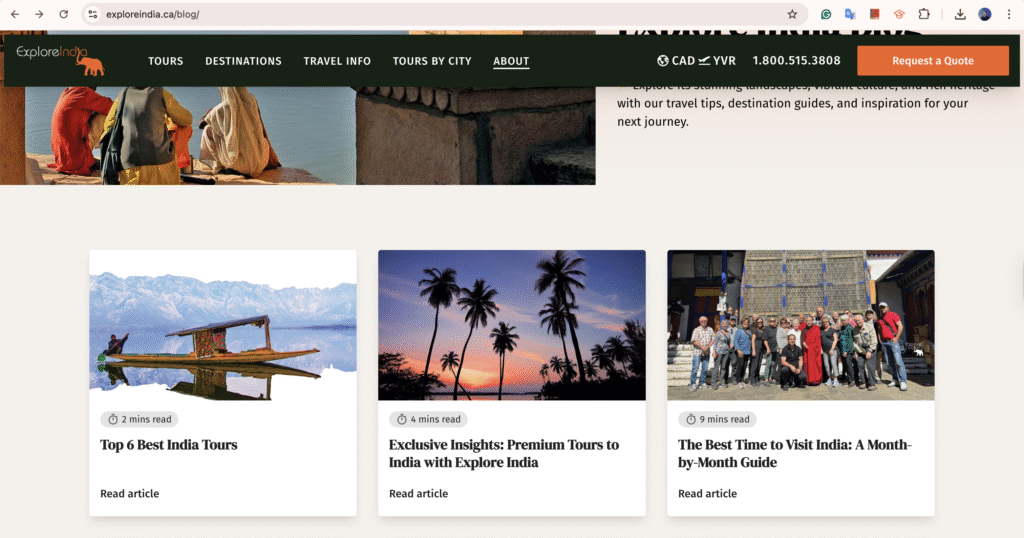This screenshot has height=538, width=1024.
Task: Open the YVR departure airport selector
Action: click(x=717, y=61)
